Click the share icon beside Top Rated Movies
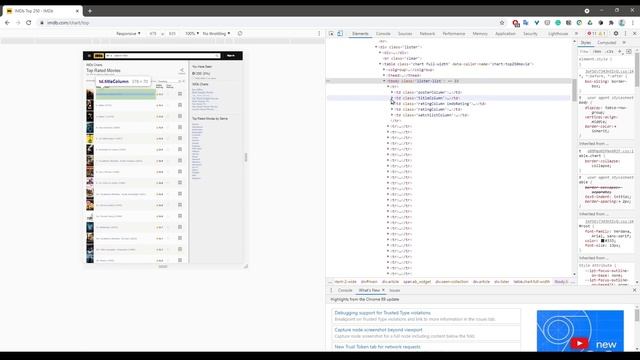The image size is (640, 360). (x=182, y=71)
